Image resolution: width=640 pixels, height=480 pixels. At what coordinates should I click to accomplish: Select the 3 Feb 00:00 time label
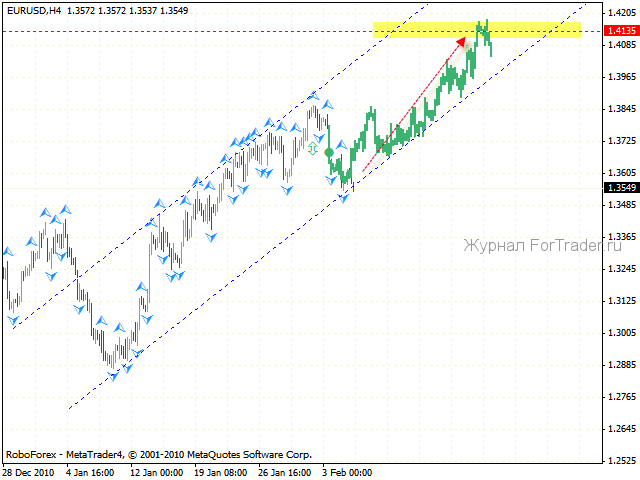tap(347, 472)
